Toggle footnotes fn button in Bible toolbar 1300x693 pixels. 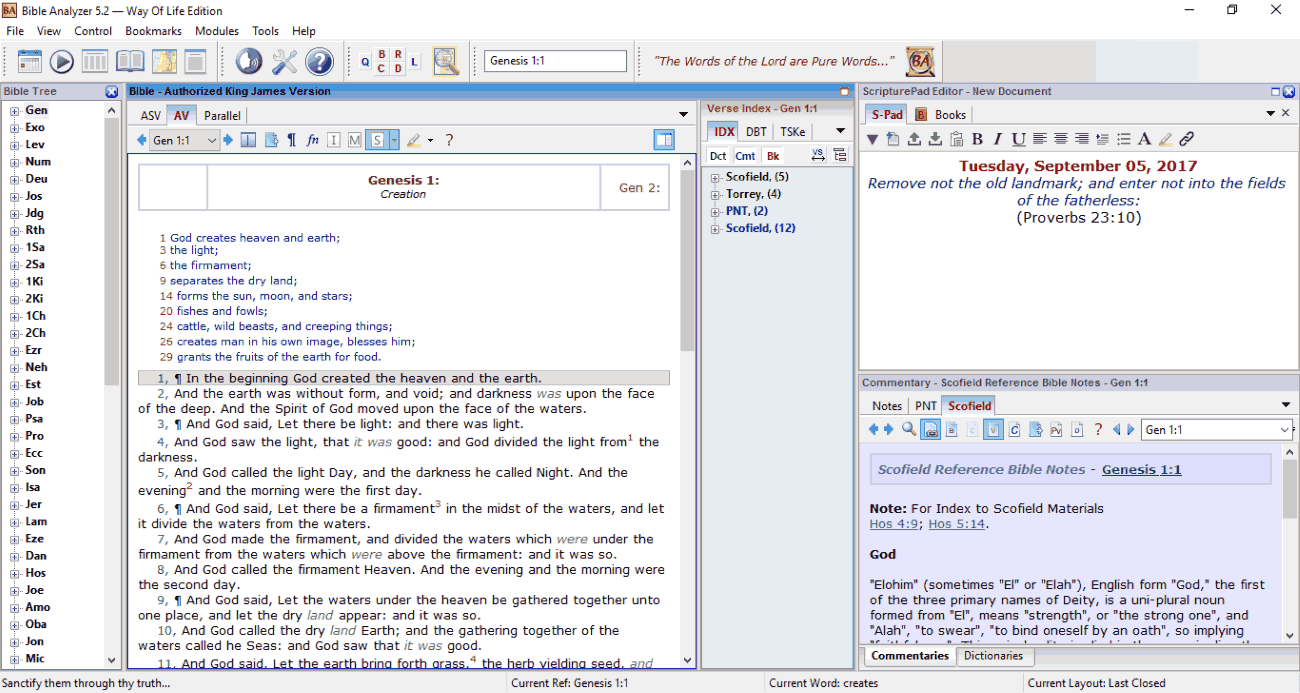(x=313, y=140)
